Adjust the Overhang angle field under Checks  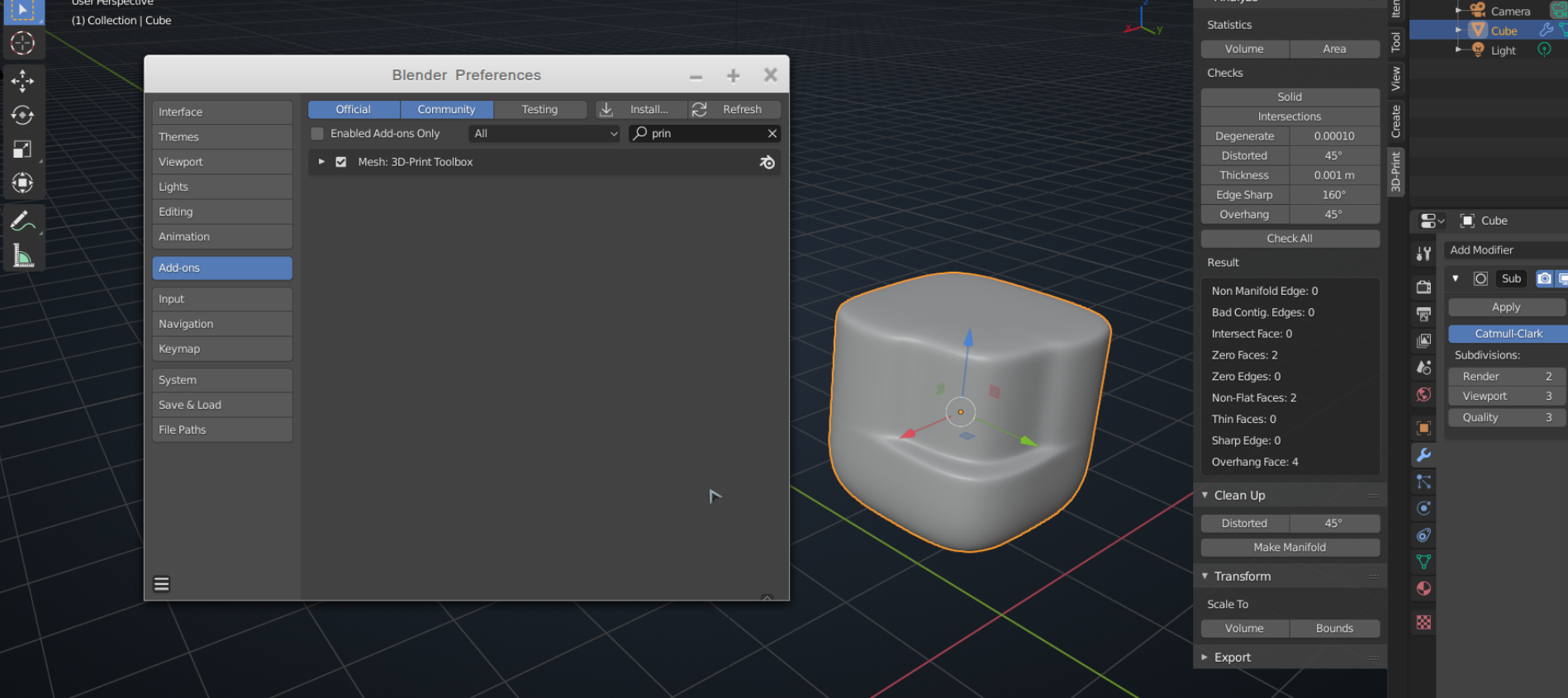tap(1334, 214)
